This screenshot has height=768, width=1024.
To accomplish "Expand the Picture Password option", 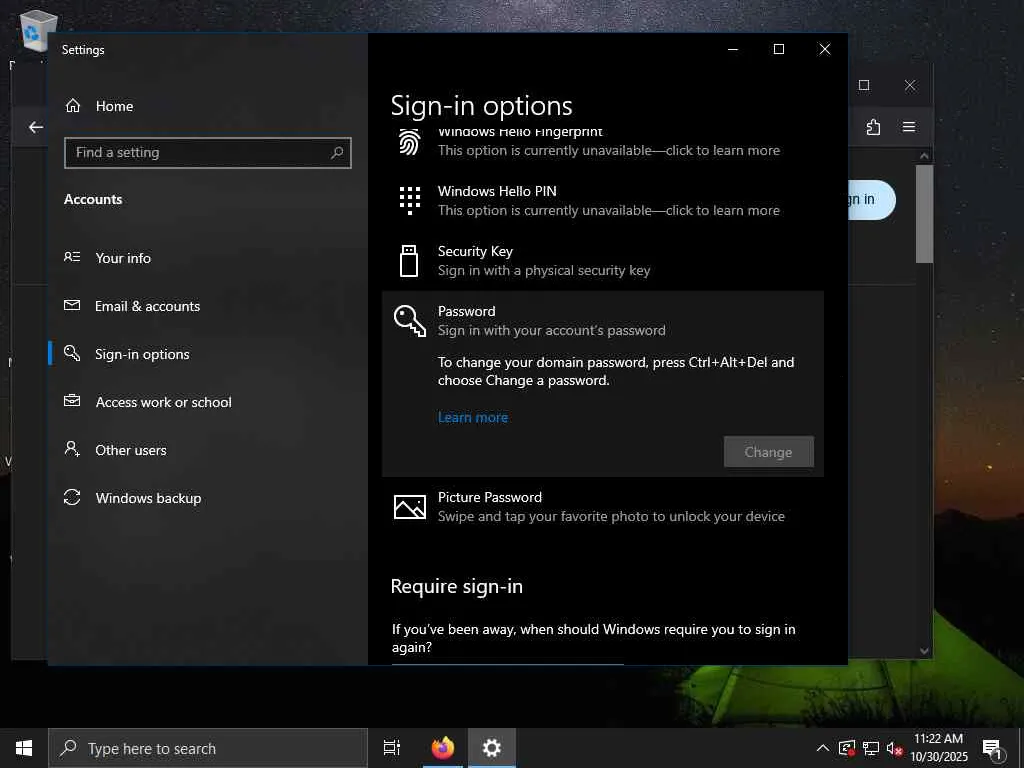I will point(602,507).
